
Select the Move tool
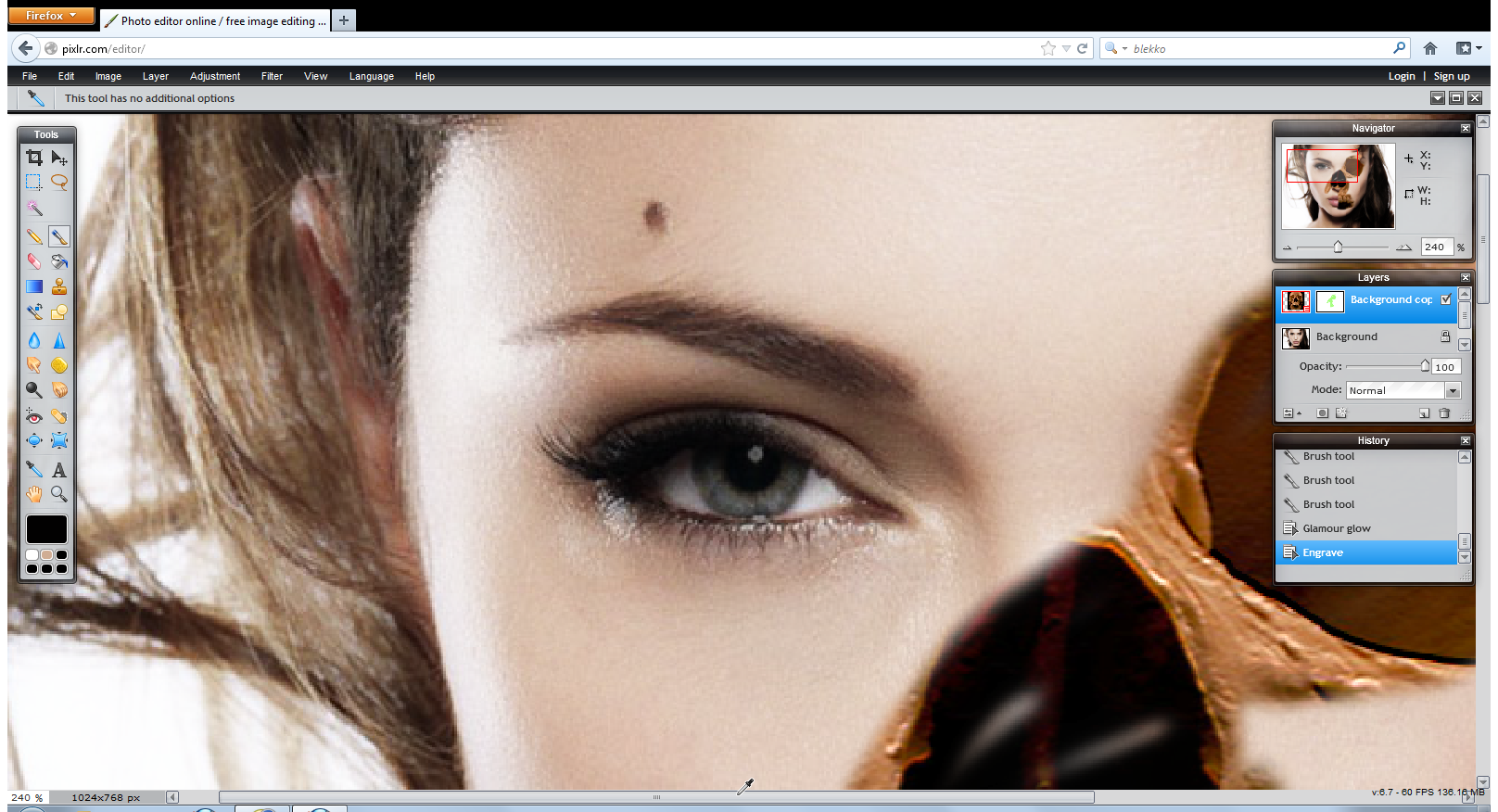click(x=59, y=158)
